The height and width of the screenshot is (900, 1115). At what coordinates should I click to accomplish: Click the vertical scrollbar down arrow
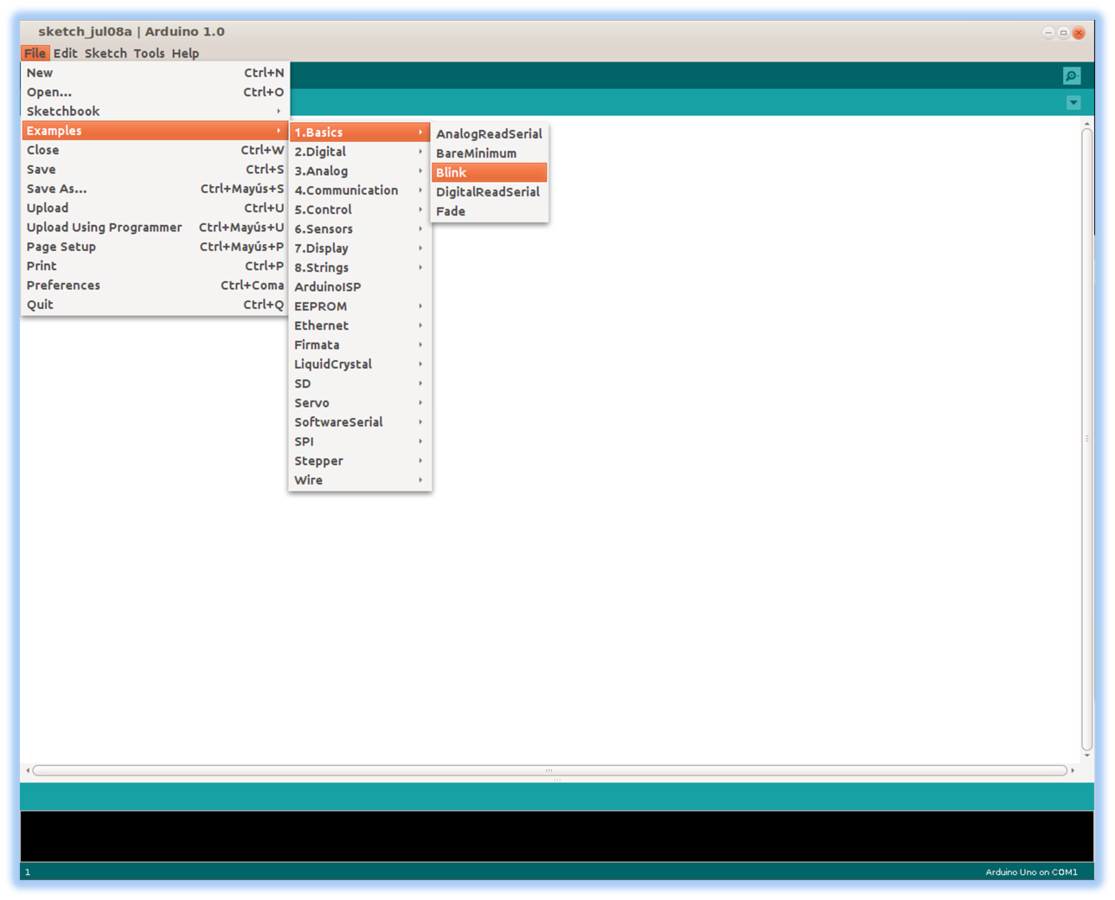tap(1087, 756)
